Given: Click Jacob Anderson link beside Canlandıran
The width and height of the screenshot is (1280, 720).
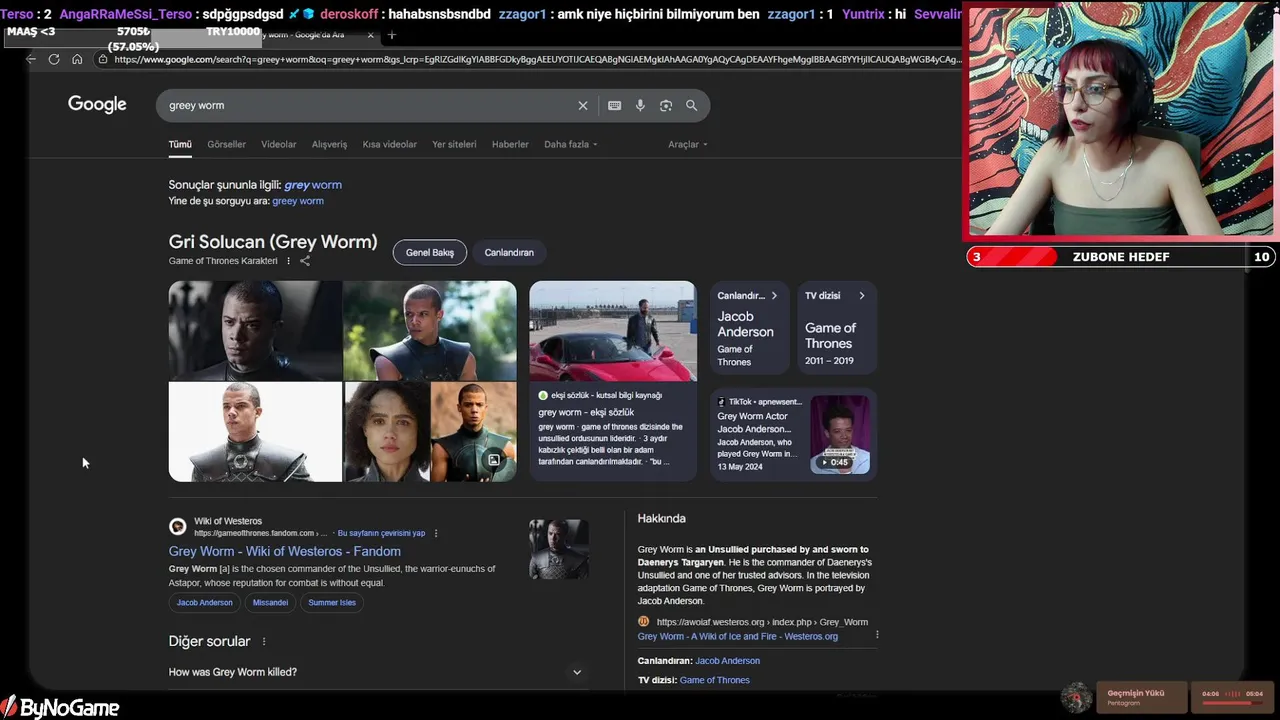Looking at the screenshot, I should (x=727, y=661).
